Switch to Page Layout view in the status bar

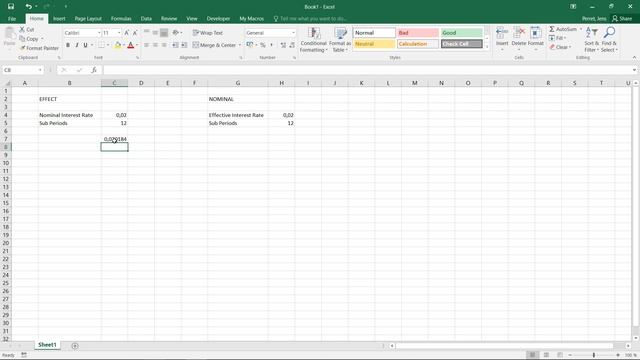[x=546, y=355]
